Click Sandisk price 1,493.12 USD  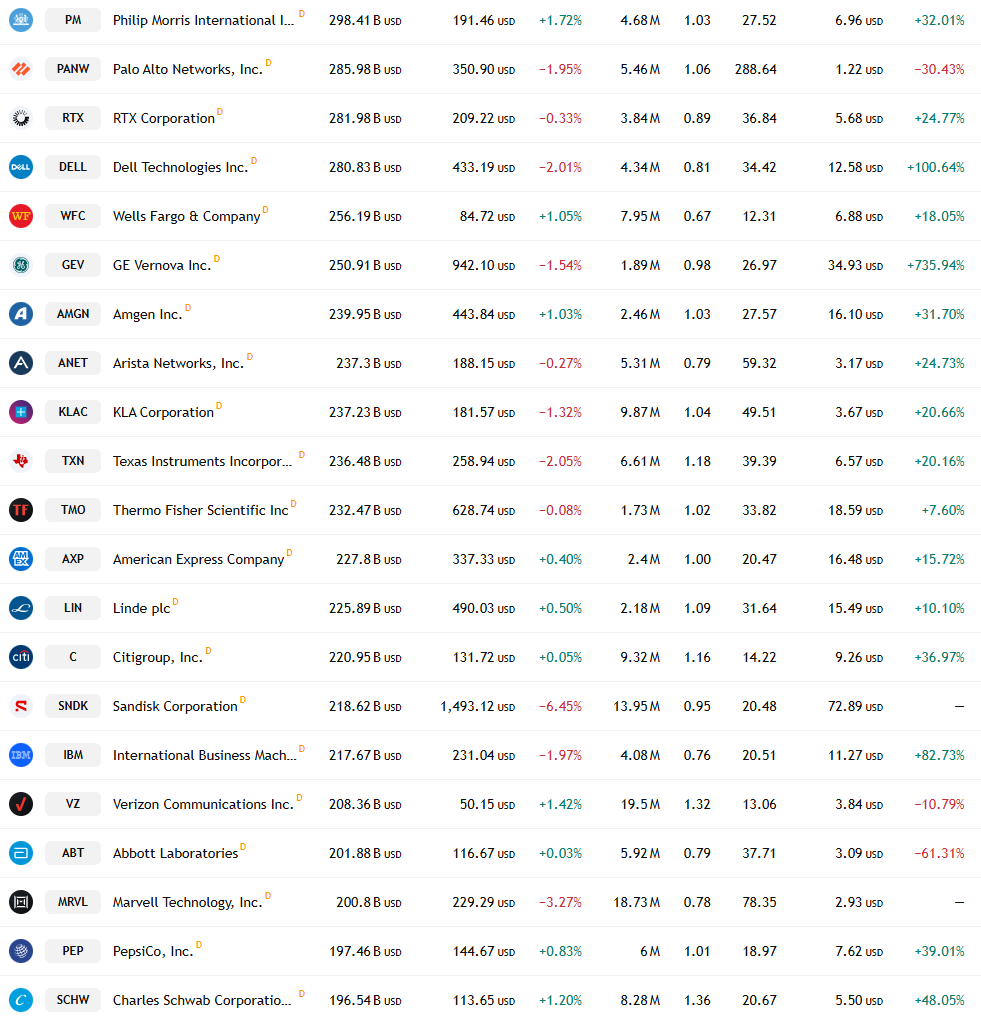(x=477, y=706)
